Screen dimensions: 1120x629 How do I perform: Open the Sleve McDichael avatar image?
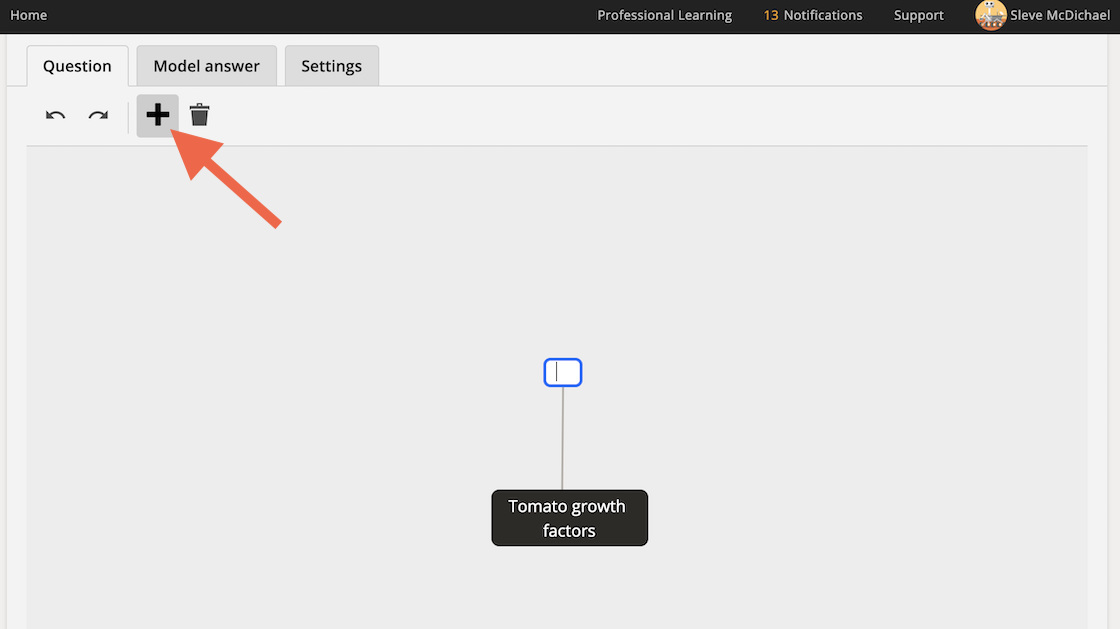(x=991, y=15)
